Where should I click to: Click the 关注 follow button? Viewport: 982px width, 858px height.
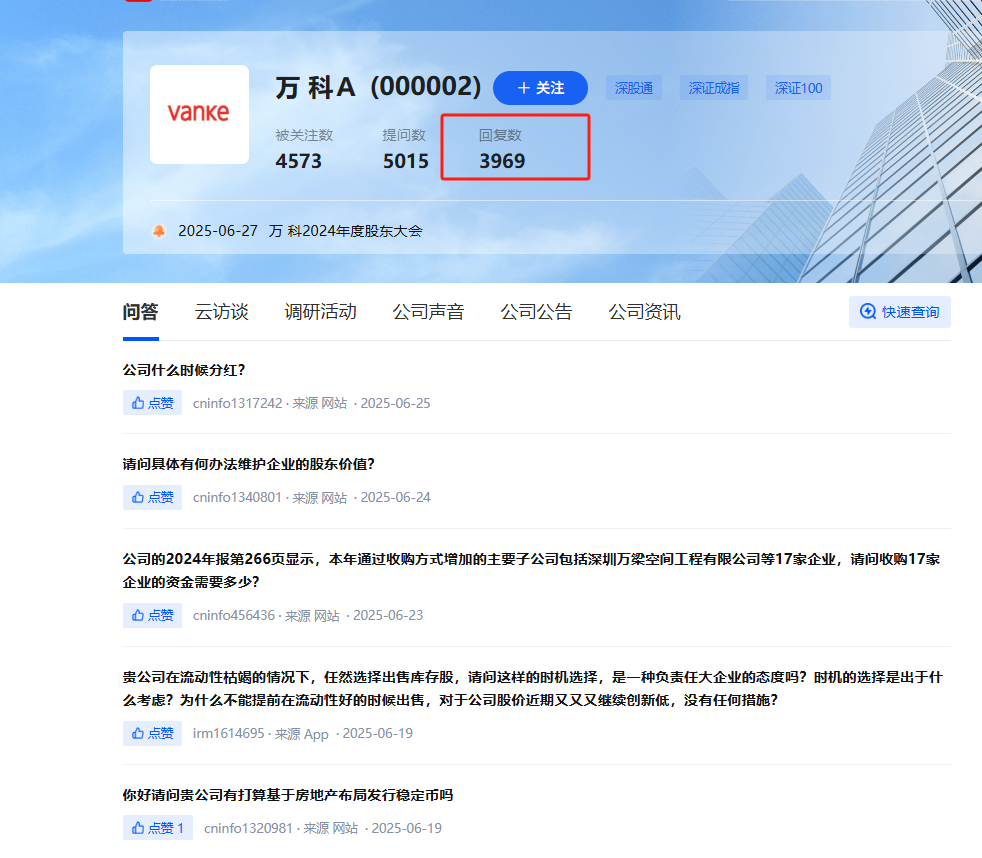pyautogui.click(x=540, y=88)
